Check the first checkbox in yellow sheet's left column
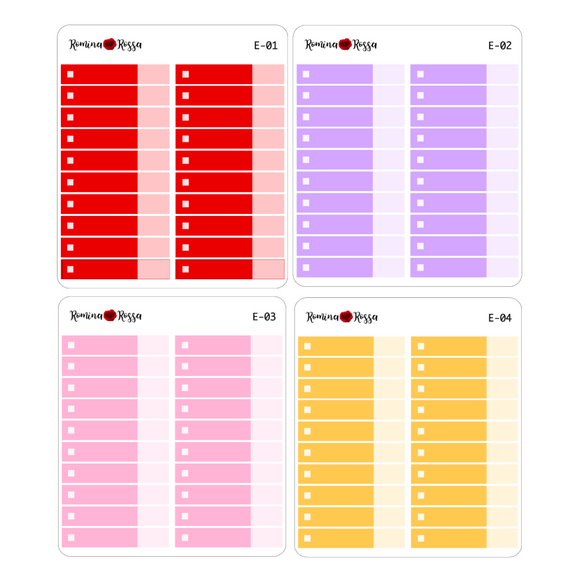Image resolution: width=580 pixels, height=580 pixels. [307, 346]
